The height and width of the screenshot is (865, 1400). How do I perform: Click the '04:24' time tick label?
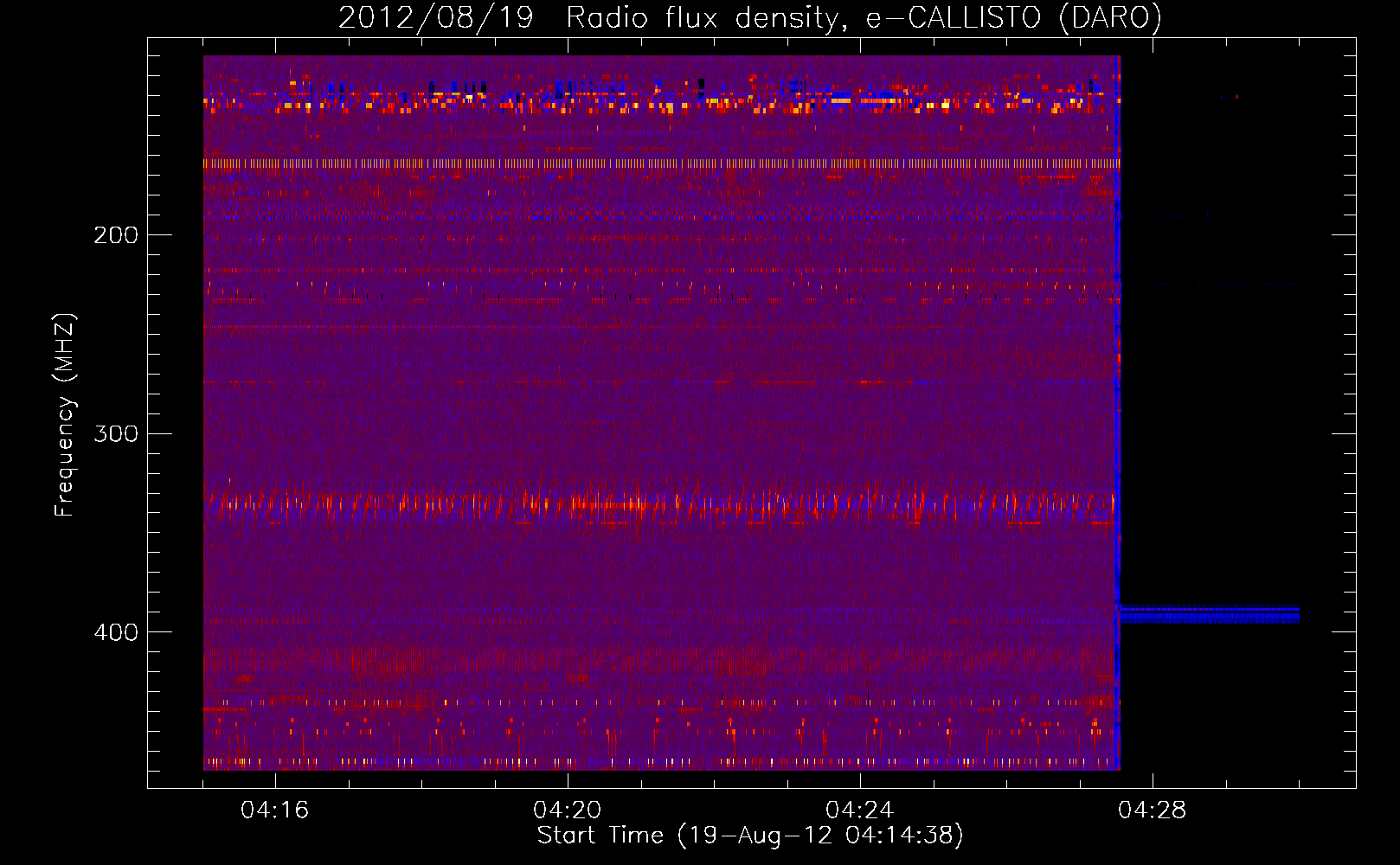pos(860,811)
